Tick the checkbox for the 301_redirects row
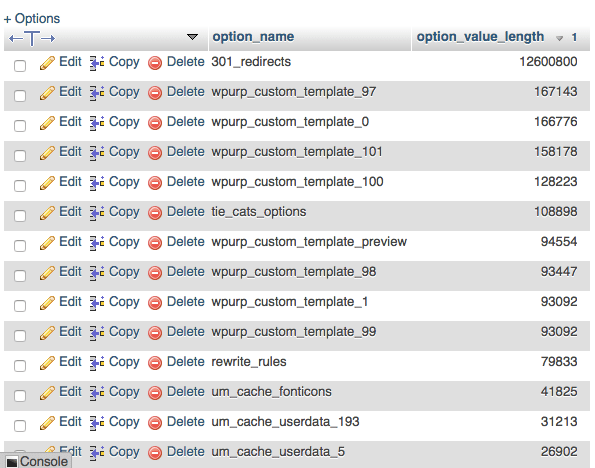Viewport: 595px width, 468px height. tap(20, 66)
